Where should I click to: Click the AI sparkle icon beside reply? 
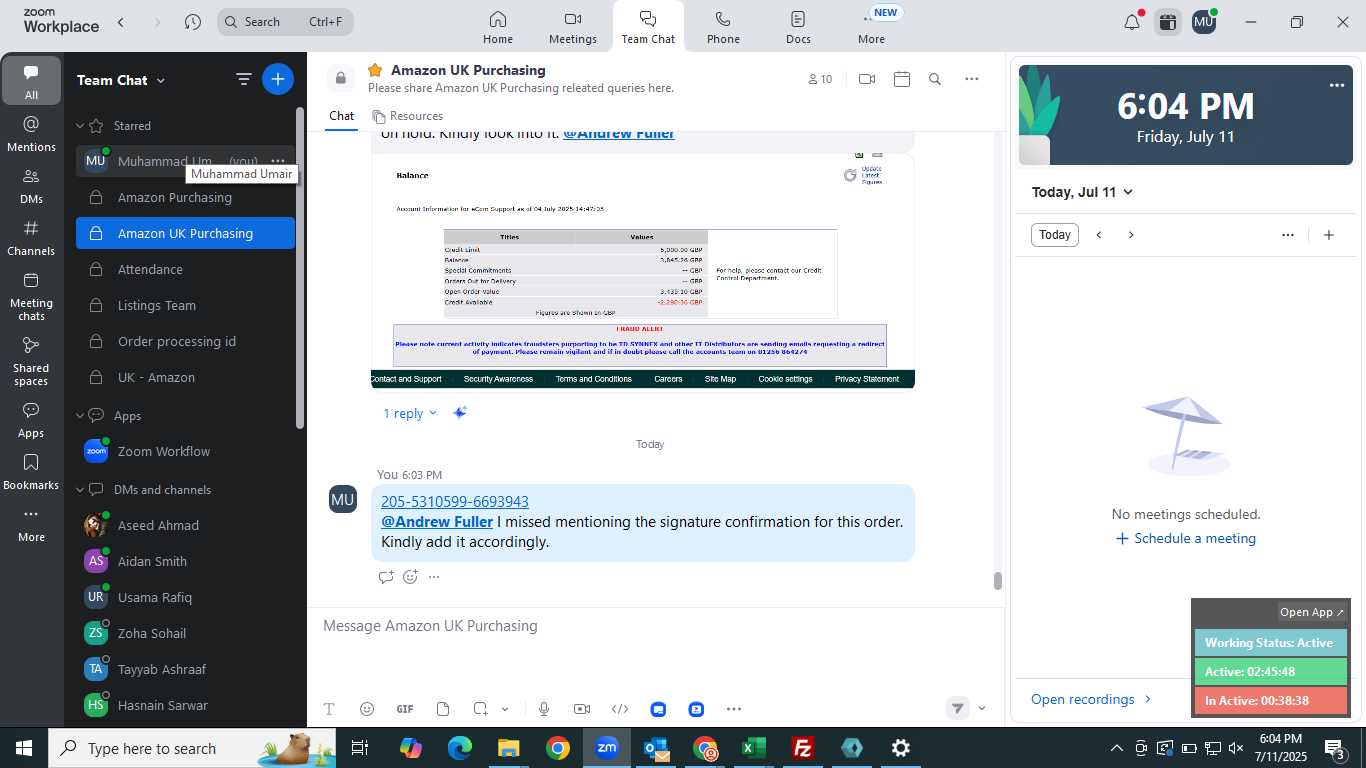point(460,412)
